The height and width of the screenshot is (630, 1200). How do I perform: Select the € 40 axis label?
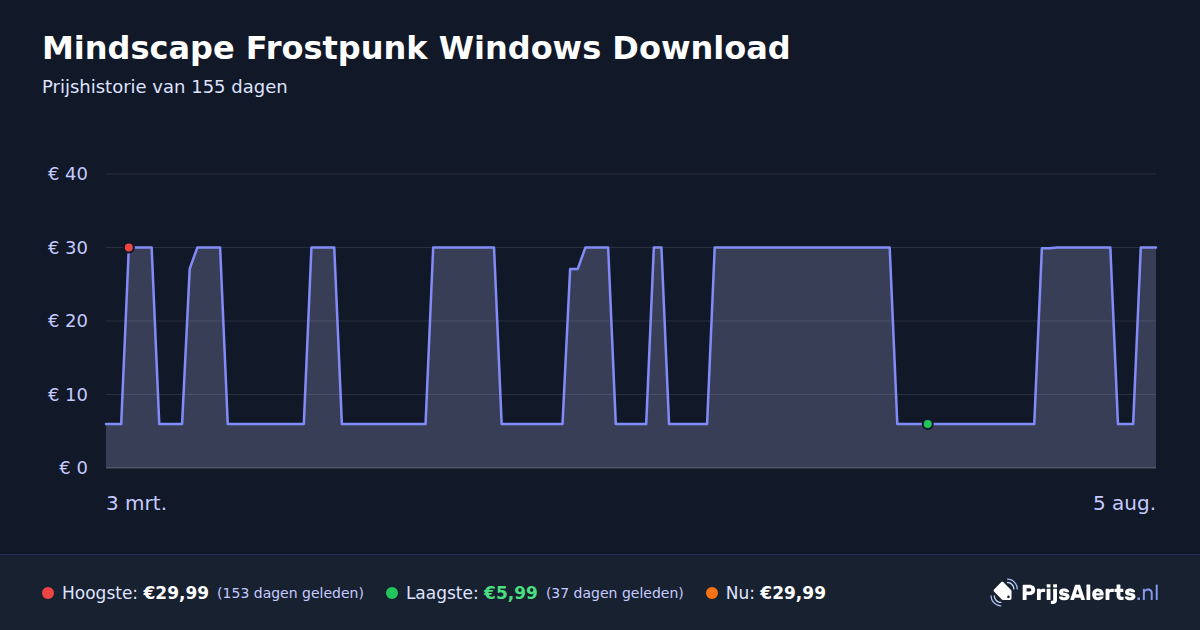(x=68, y=174)
